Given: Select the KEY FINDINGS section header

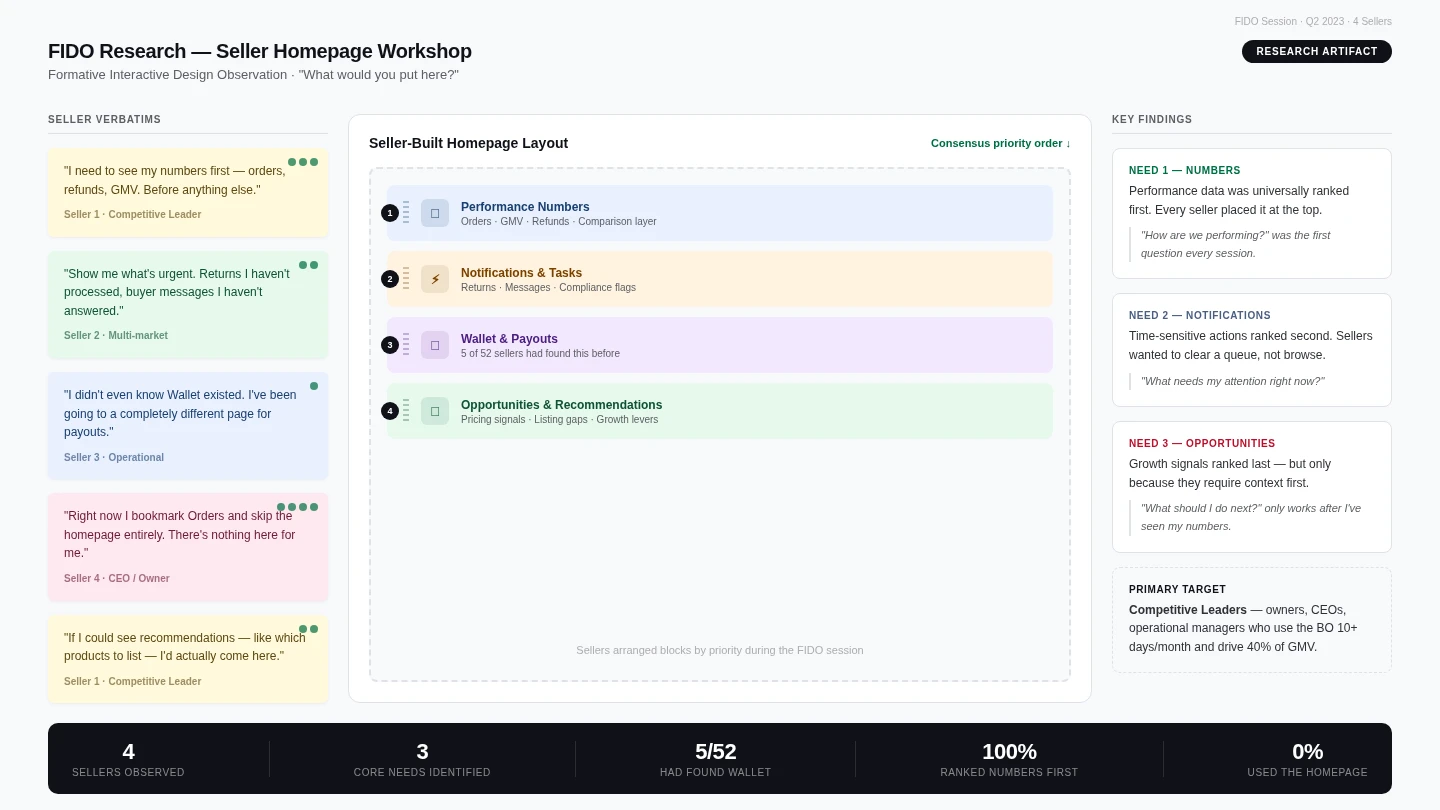Looking at the screenshot, I should point(1151,119).
